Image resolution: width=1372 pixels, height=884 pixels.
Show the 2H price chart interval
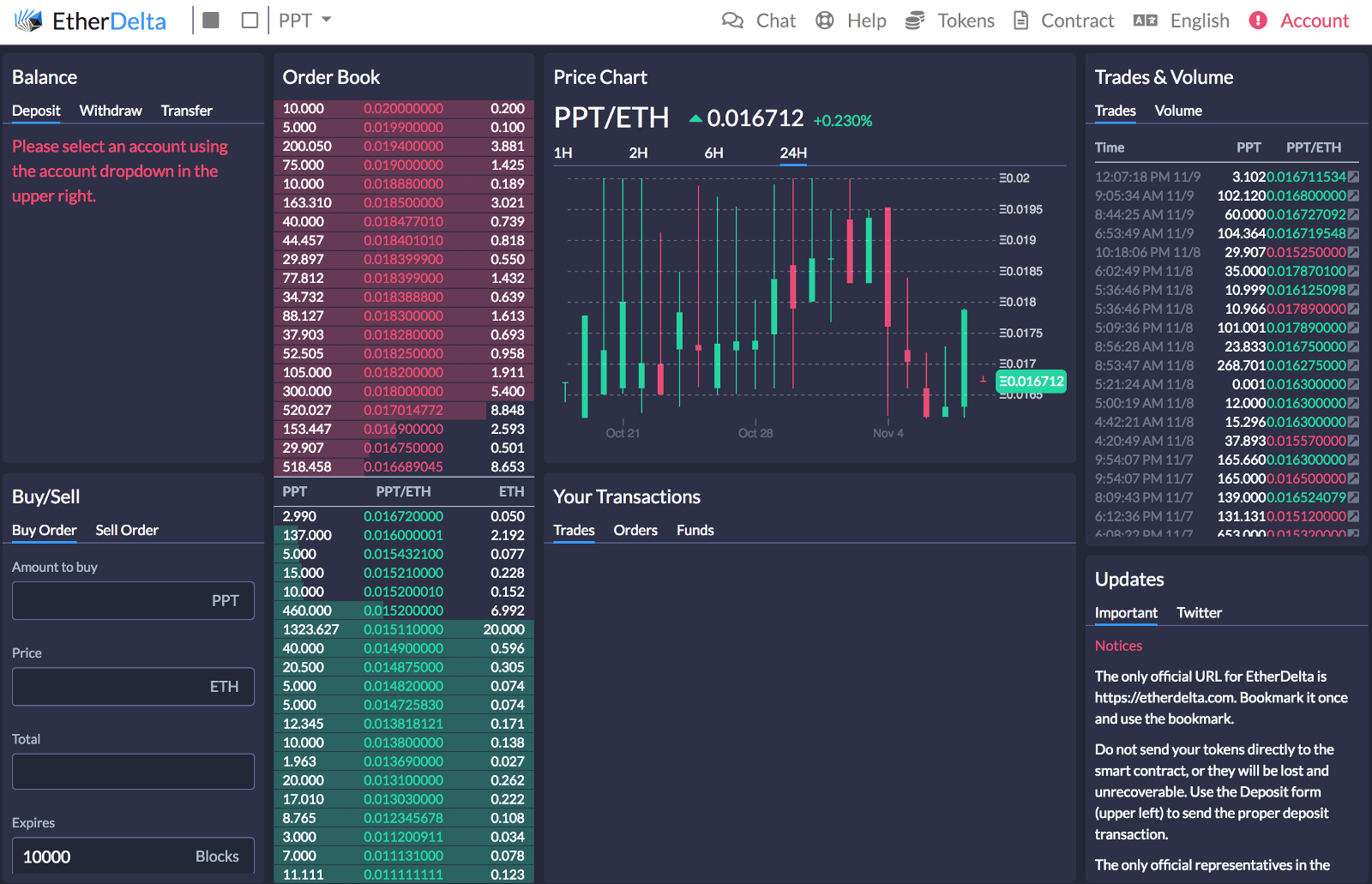pos(638,153)
